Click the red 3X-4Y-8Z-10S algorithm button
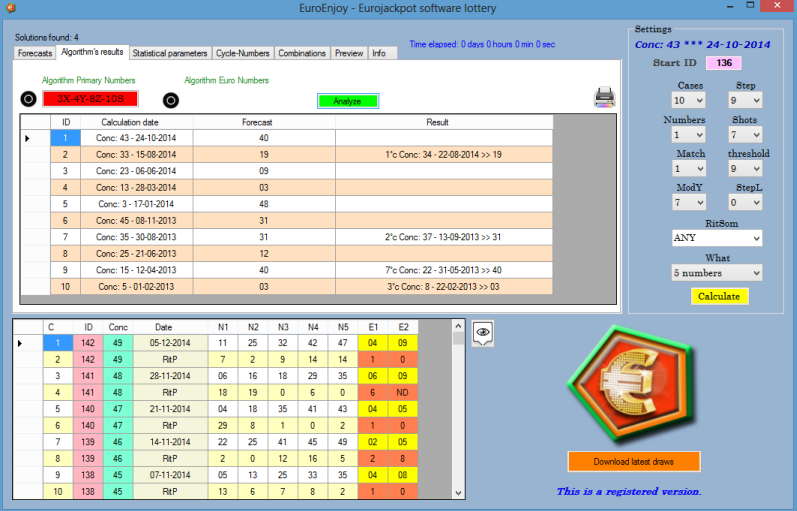 click(90, 99)
